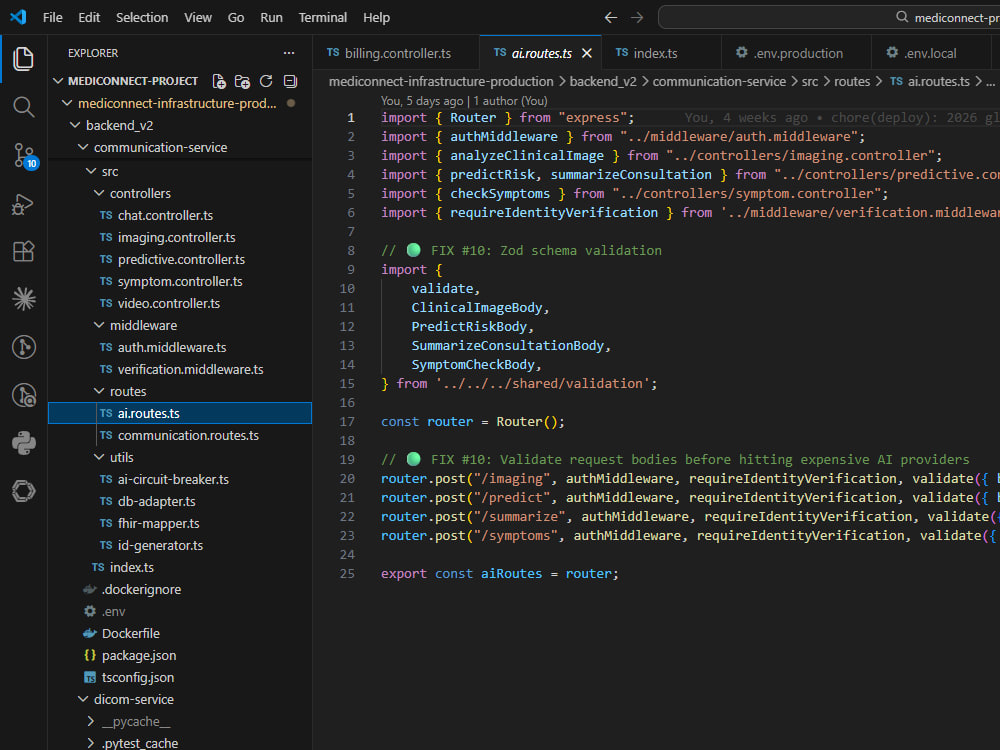Screen dimensions: 1000x750
Task: Switch to .env.production tab
Action: (796, 54)
